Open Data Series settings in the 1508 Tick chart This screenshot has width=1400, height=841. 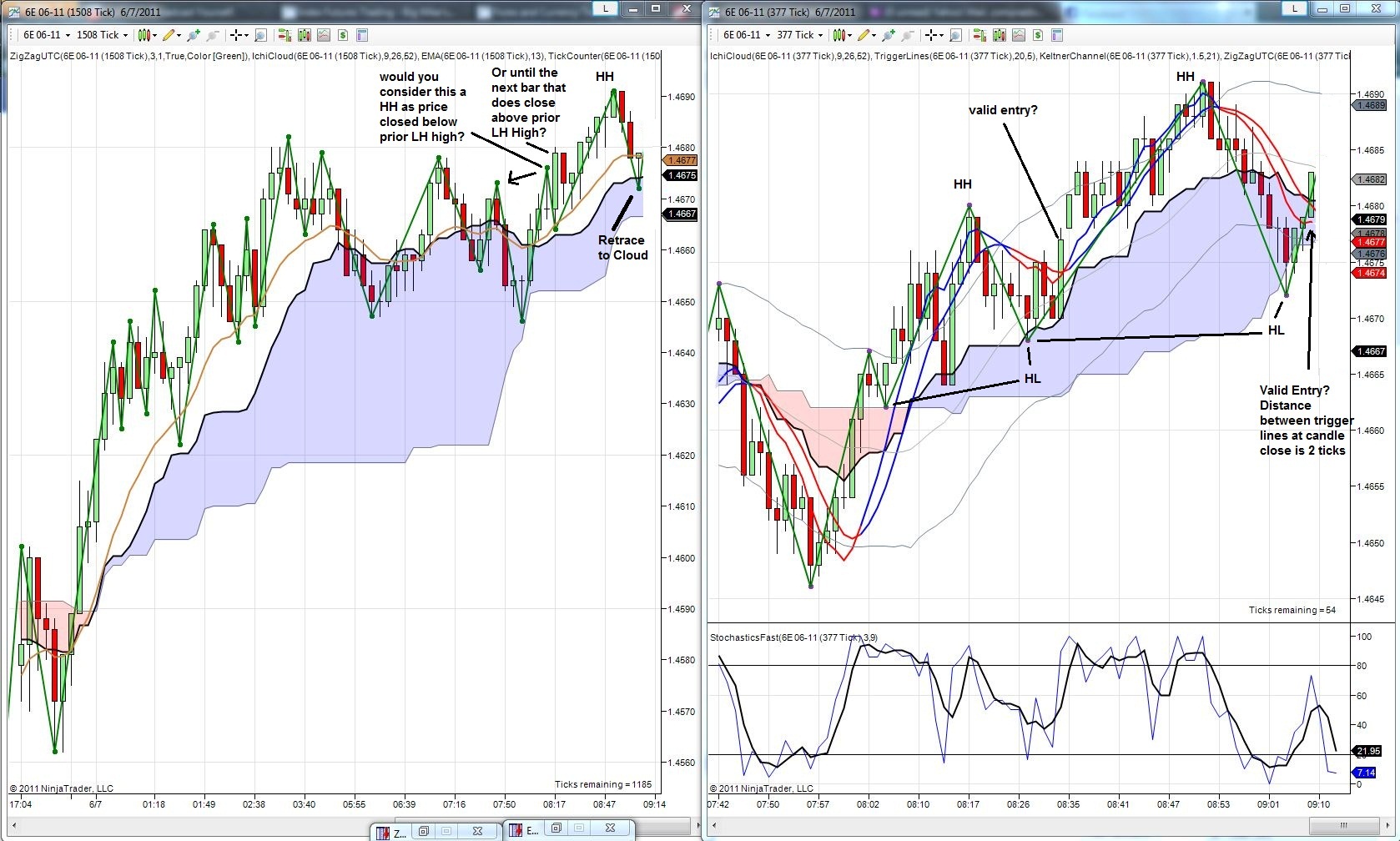pos(304,35)
